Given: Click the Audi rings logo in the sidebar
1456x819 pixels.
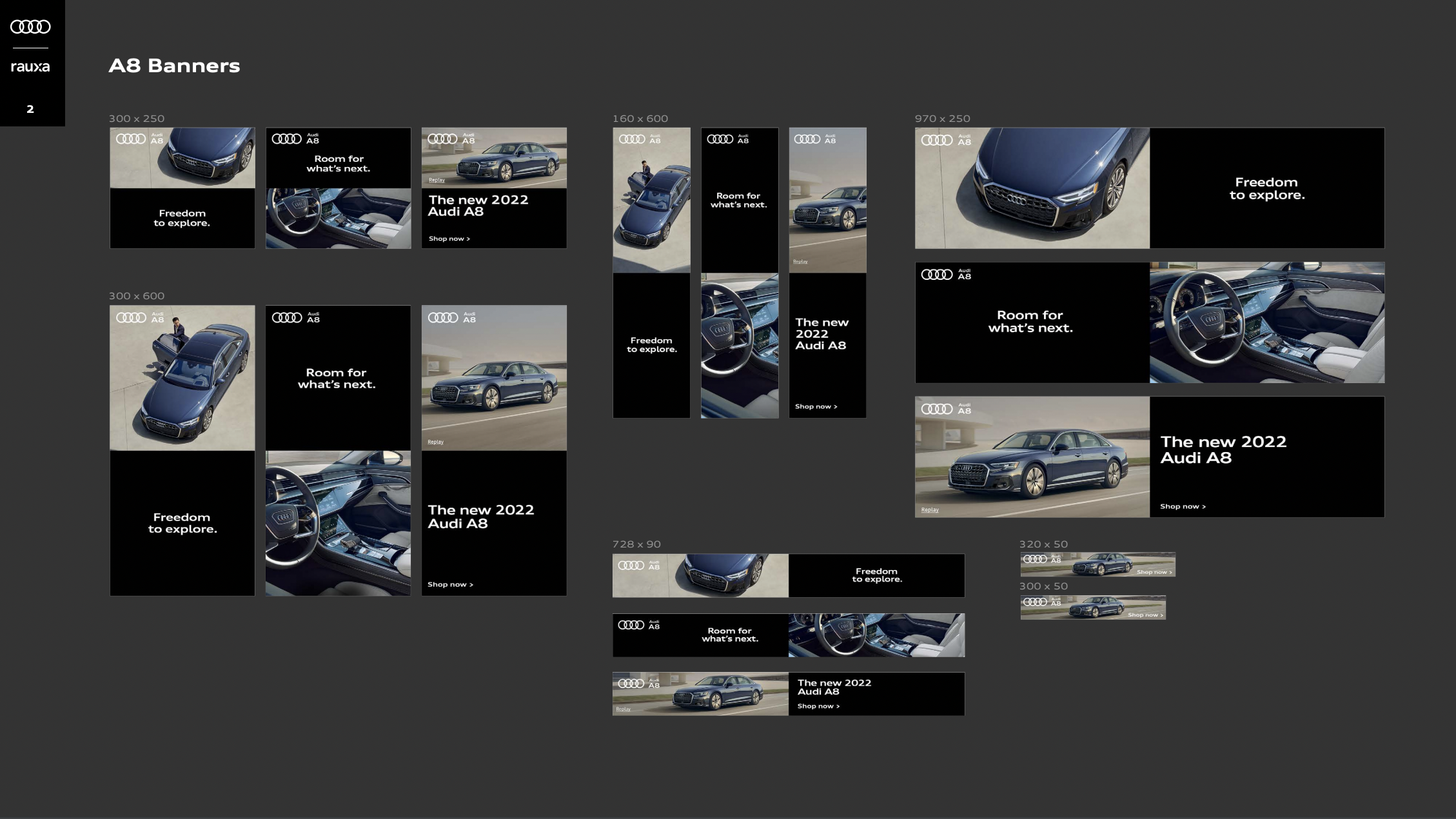Looking at the screenshot, I should coord(30,26).
